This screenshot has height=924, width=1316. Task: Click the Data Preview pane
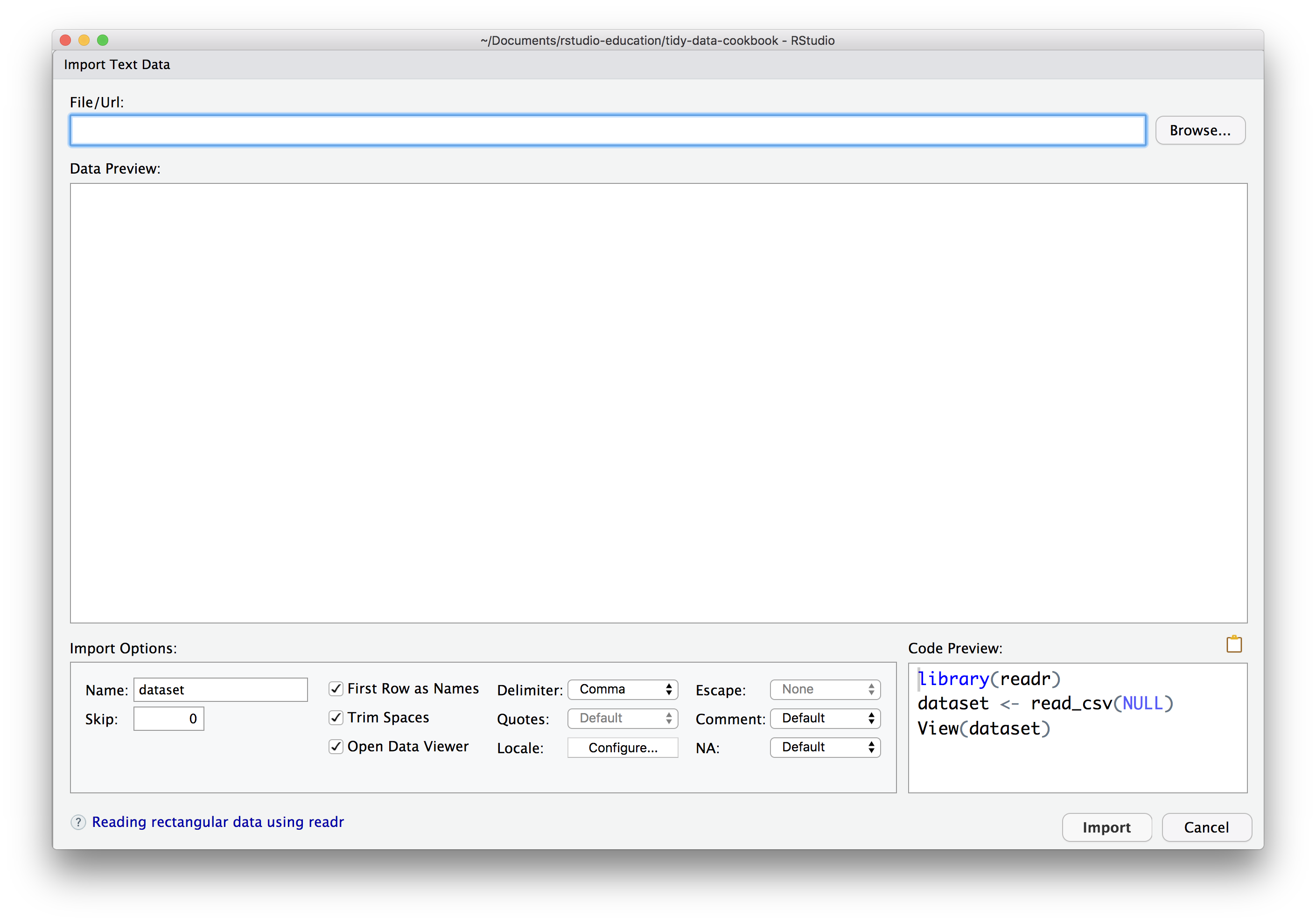click(x=658, y=403)
